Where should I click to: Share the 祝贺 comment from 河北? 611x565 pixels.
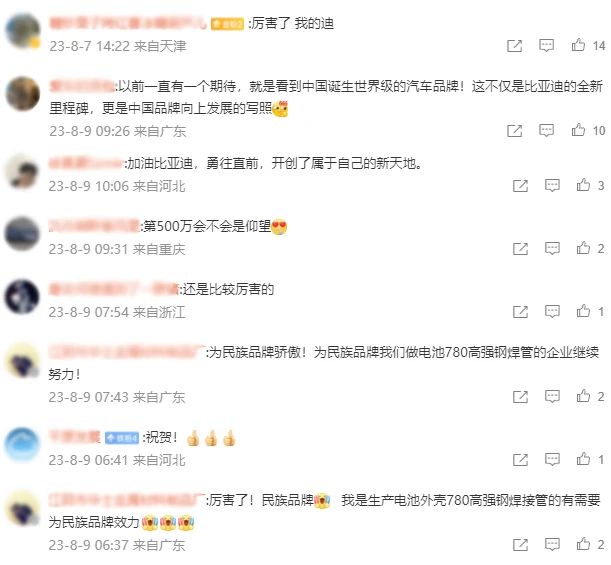520,460
